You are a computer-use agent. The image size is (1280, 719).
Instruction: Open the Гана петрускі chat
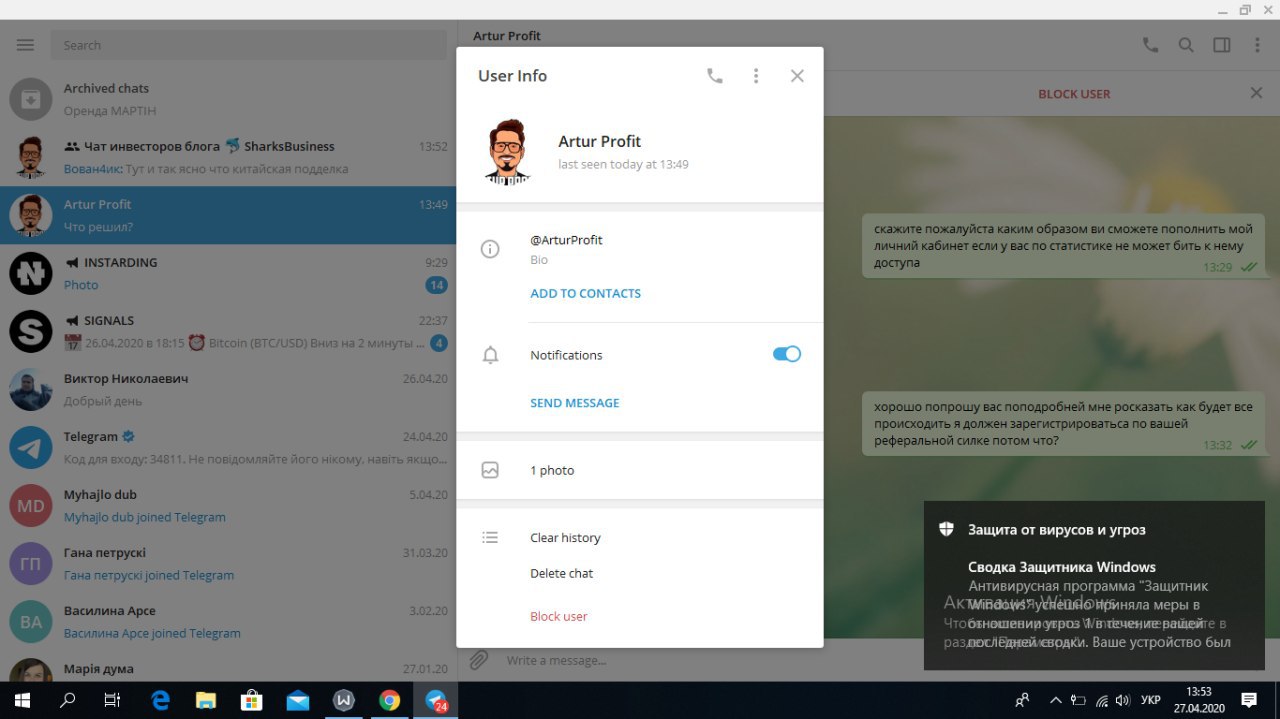(228, 563)
